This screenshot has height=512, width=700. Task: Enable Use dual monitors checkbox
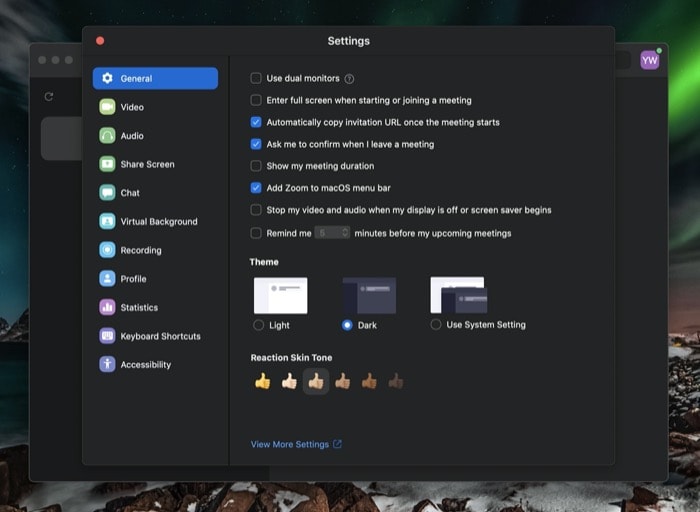[x=256, y=78]
